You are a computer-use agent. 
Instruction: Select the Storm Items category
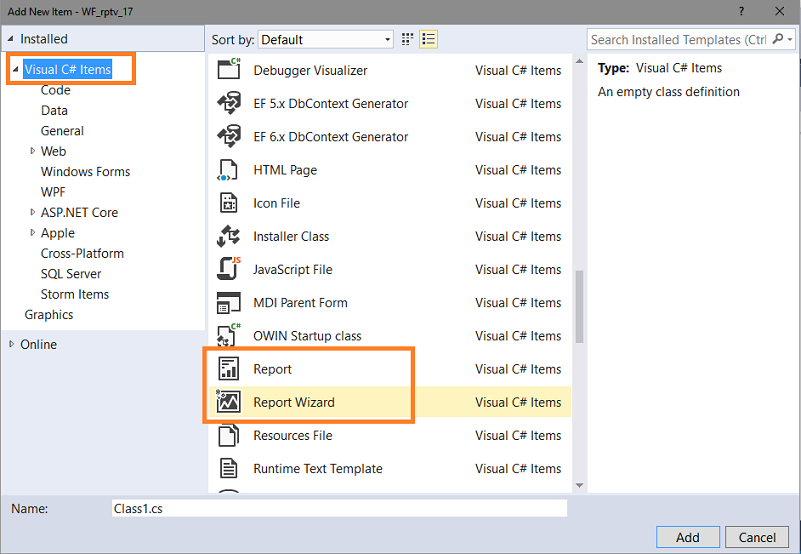pos(75,294)
